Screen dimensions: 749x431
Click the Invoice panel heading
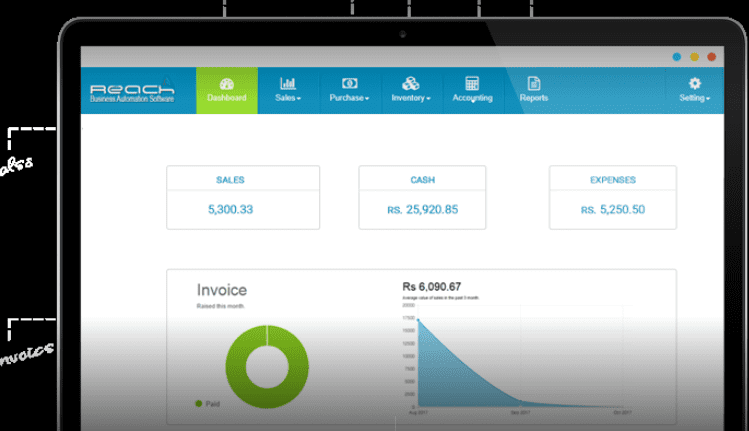tap(222, 290)
